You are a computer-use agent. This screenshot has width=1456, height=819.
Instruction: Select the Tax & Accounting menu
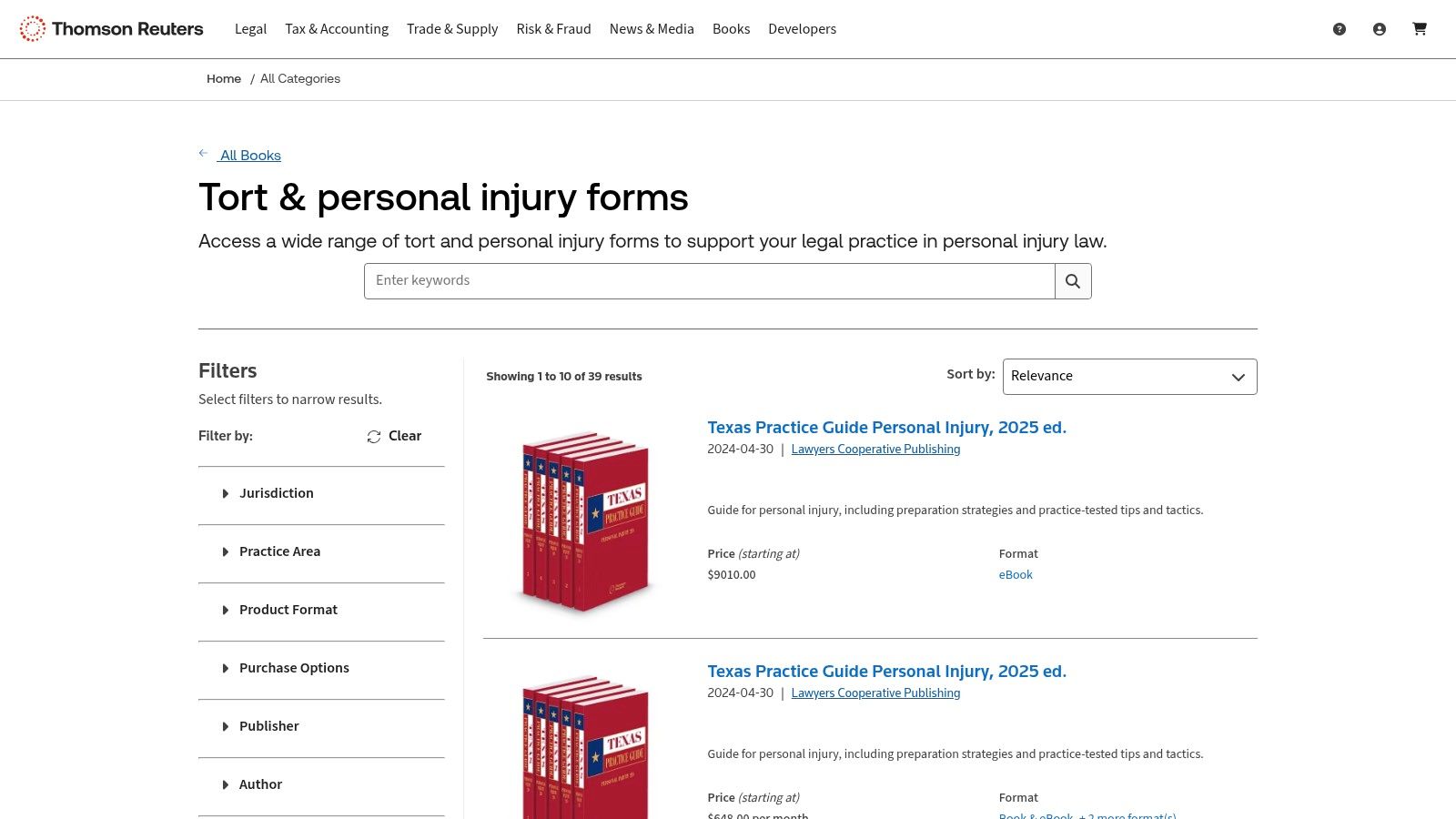[337, 28]
